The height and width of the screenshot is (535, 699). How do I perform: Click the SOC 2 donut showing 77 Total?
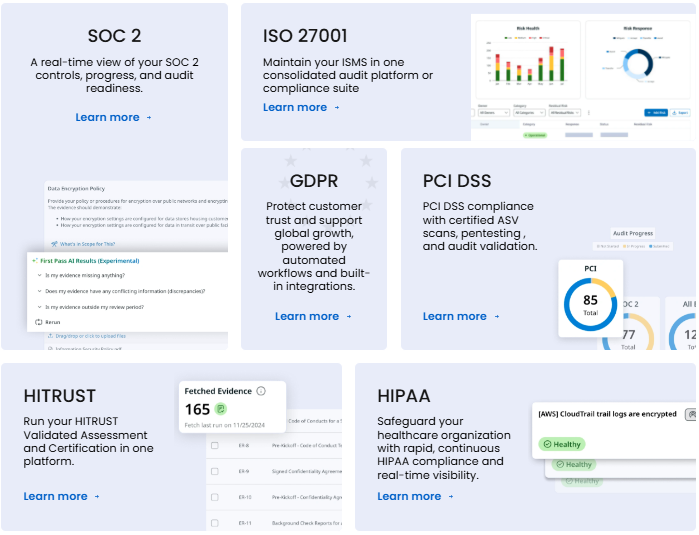629,332
